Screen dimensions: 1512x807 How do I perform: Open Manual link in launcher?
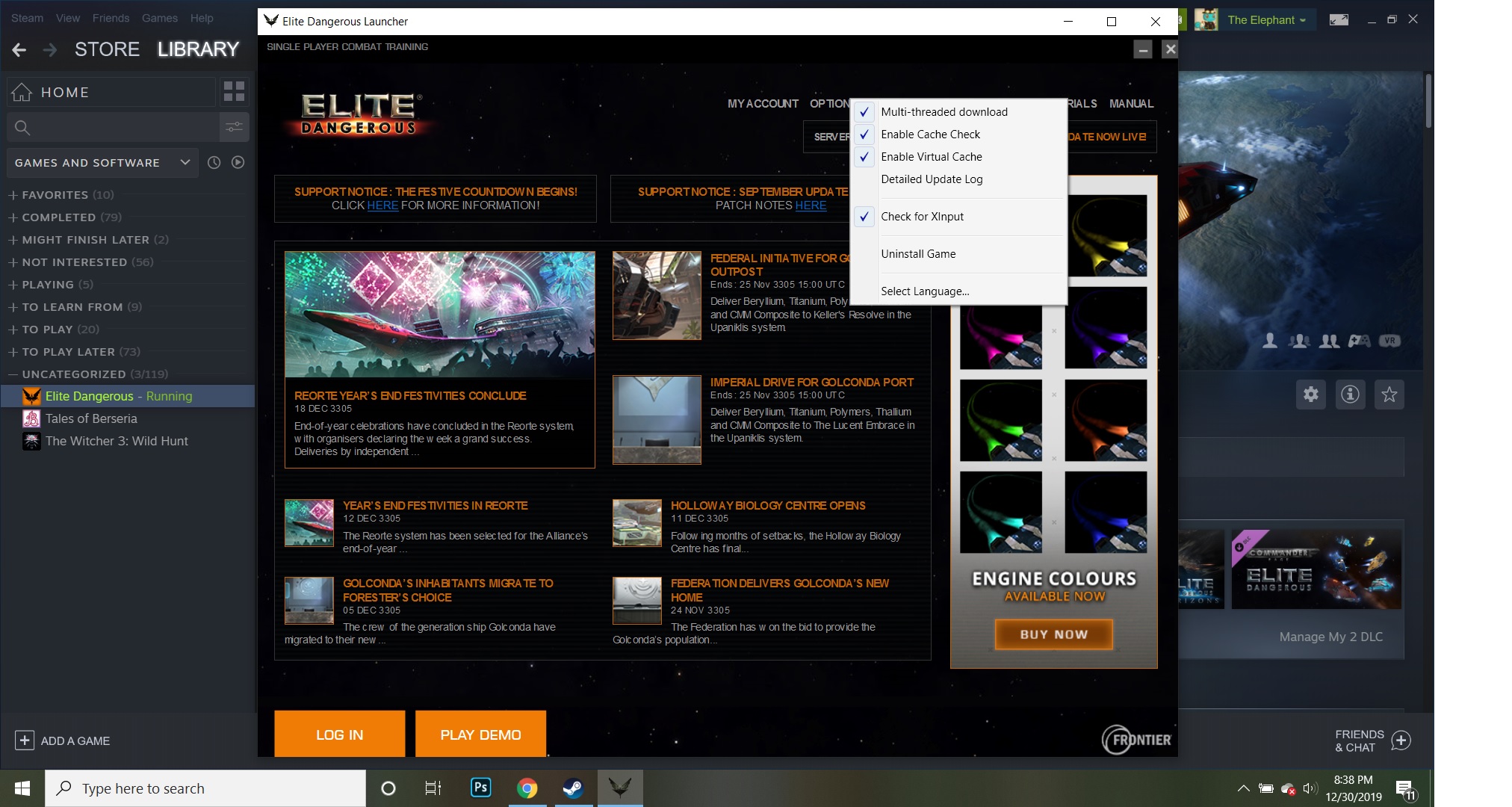pyautogui.click(x=1131, y=104)
